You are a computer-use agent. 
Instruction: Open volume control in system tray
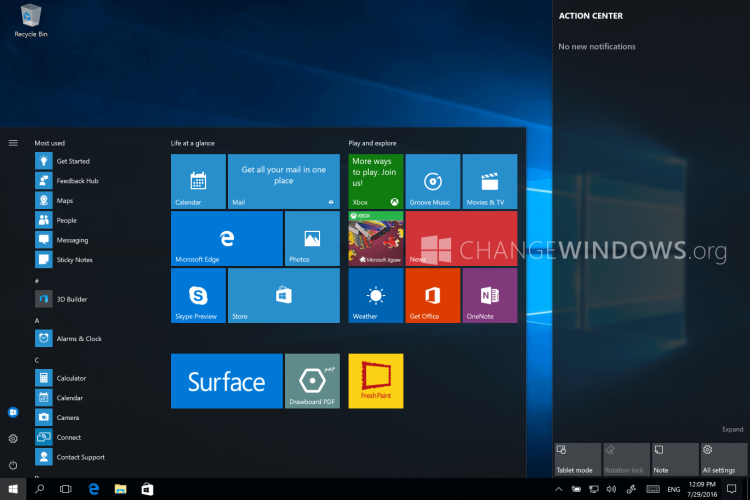611,489
